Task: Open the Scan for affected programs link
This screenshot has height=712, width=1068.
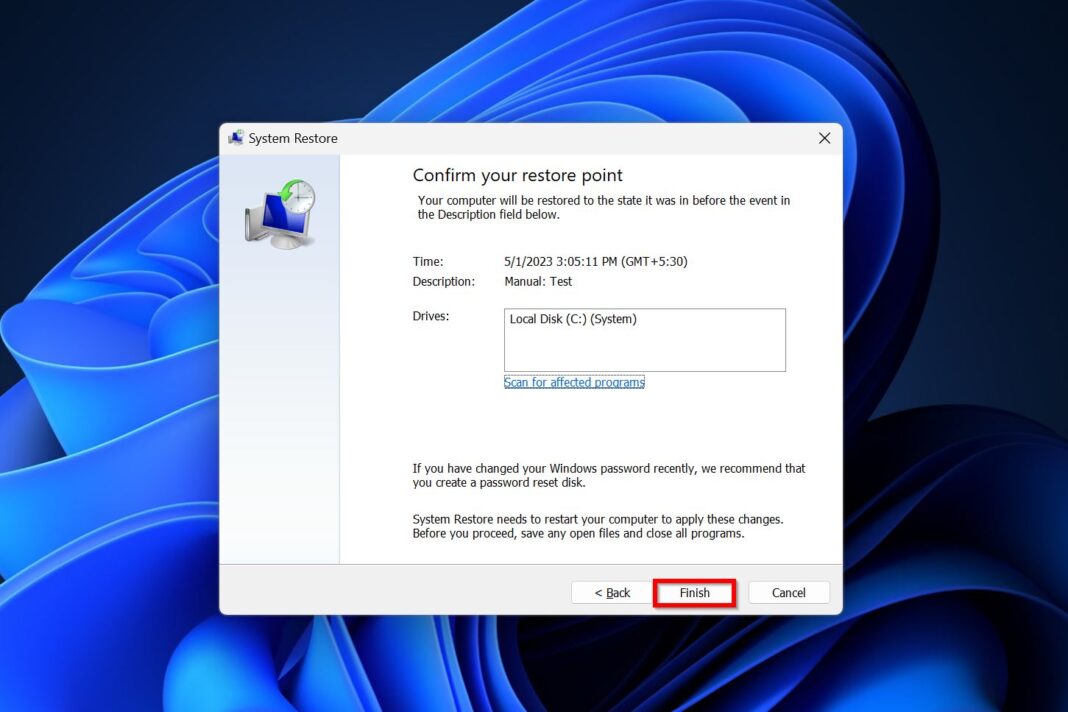Action: click(574, 382)
